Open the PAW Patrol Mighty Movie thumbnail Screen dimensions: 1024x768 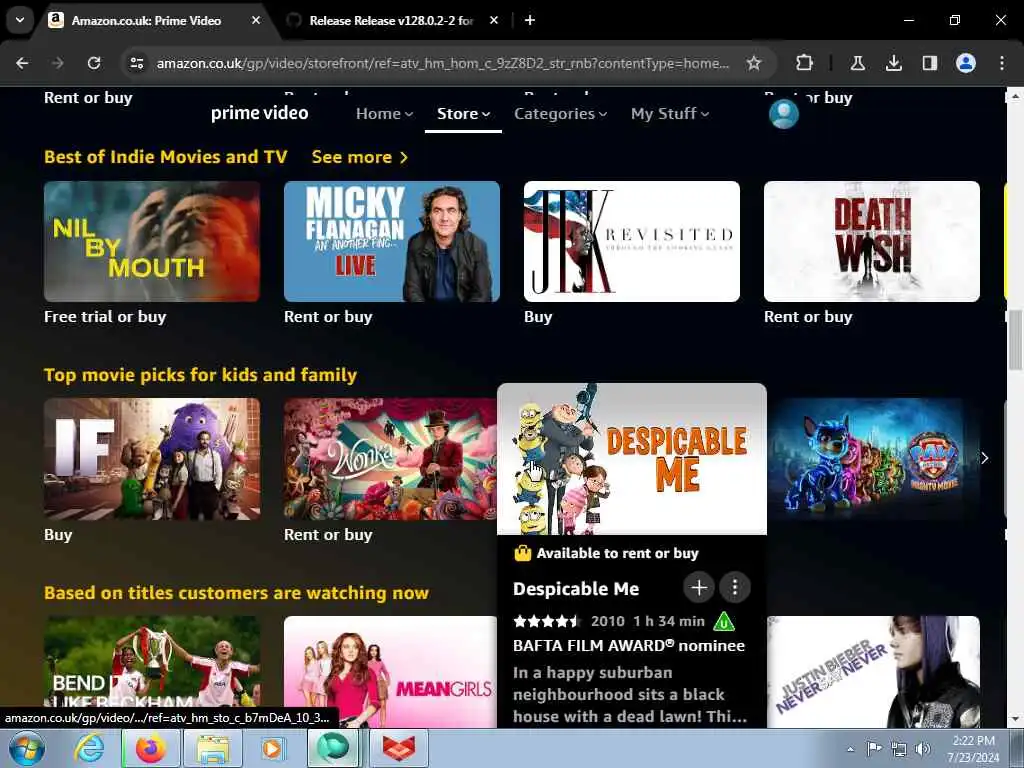click(873, 459)
